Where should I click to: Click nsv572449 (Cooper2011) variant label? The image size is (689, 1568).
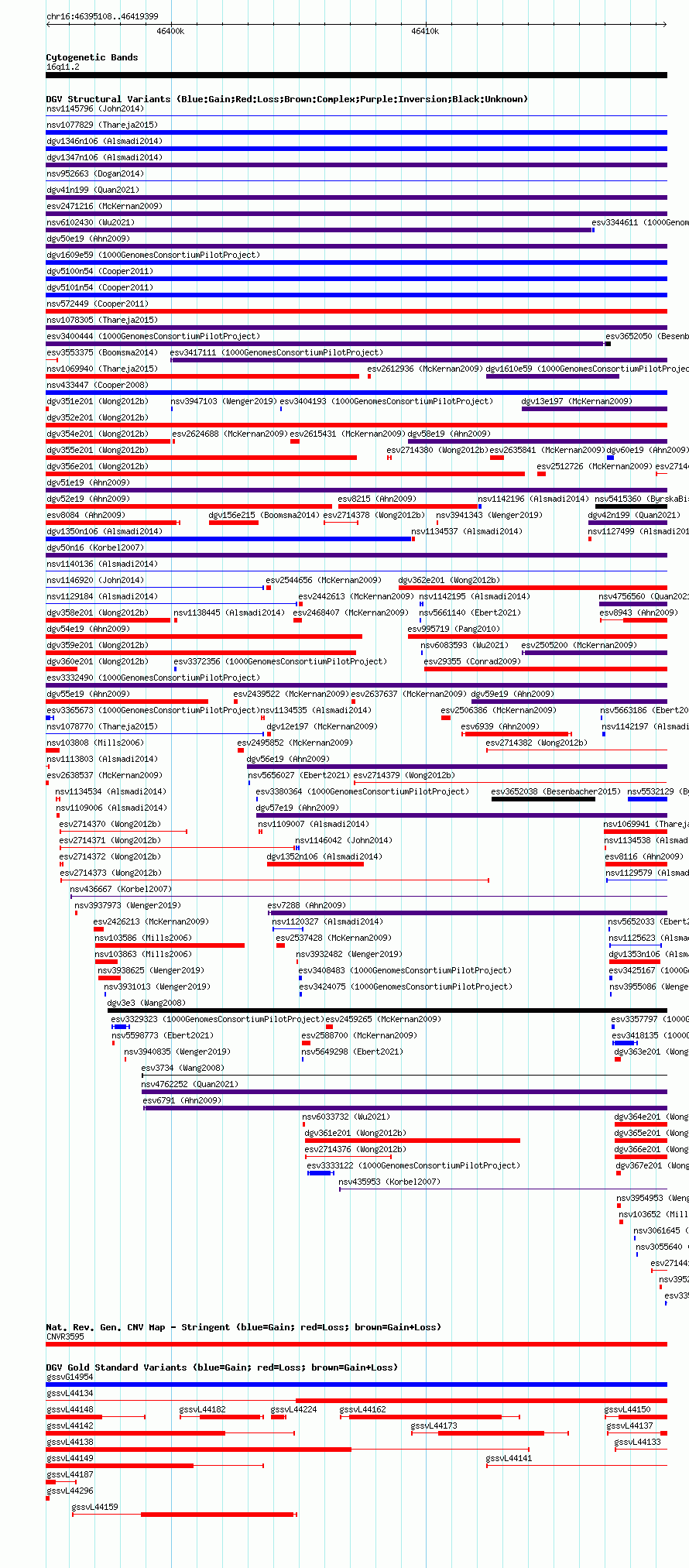[97, 304]
